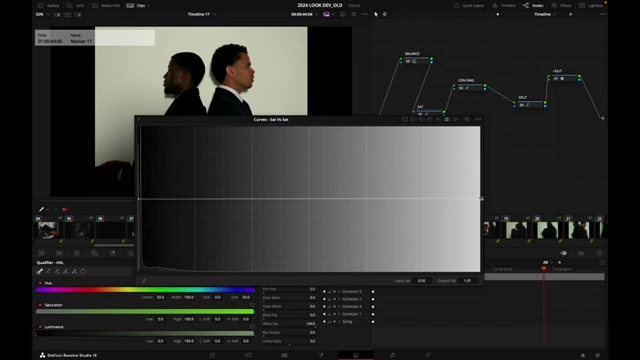This screenshot has width=640, height=360.
Task: Select the HOUT node
Action: (564, 78)
